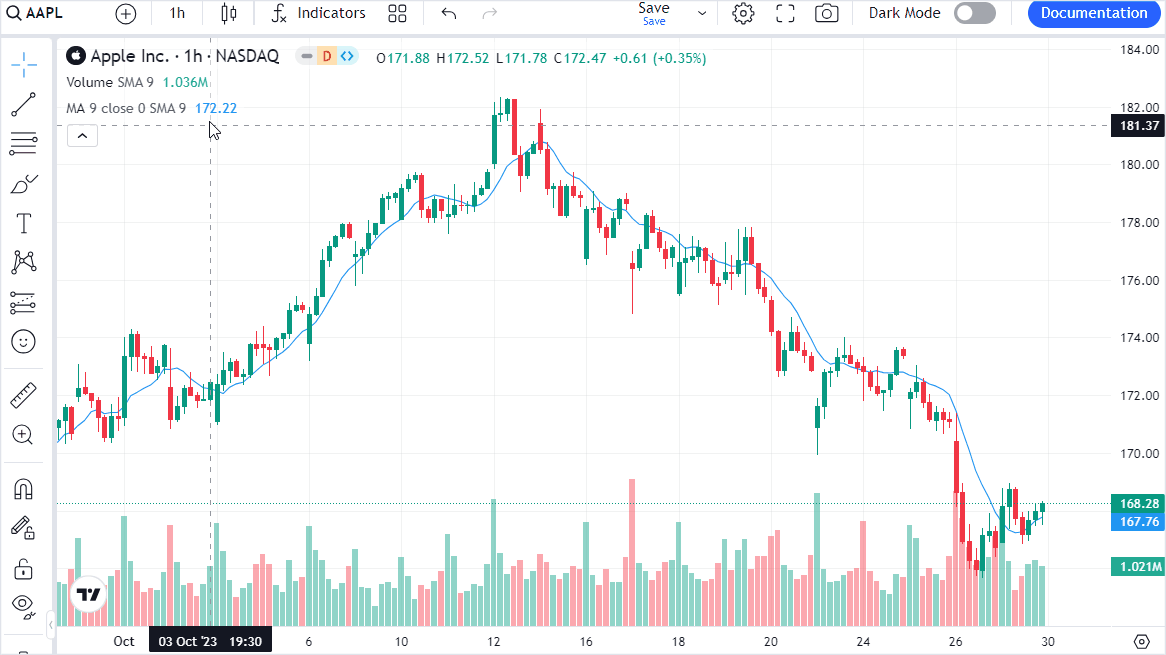This screenshot has width=1166, height=655.
Task: Collapse the indicator legend chevron
Action: [83, 135]
